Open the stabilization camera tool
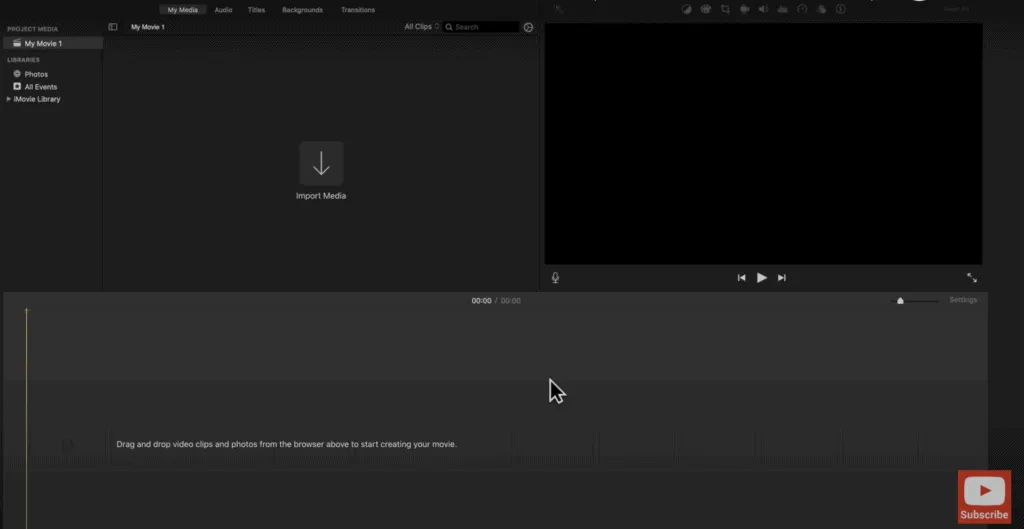 744,9
